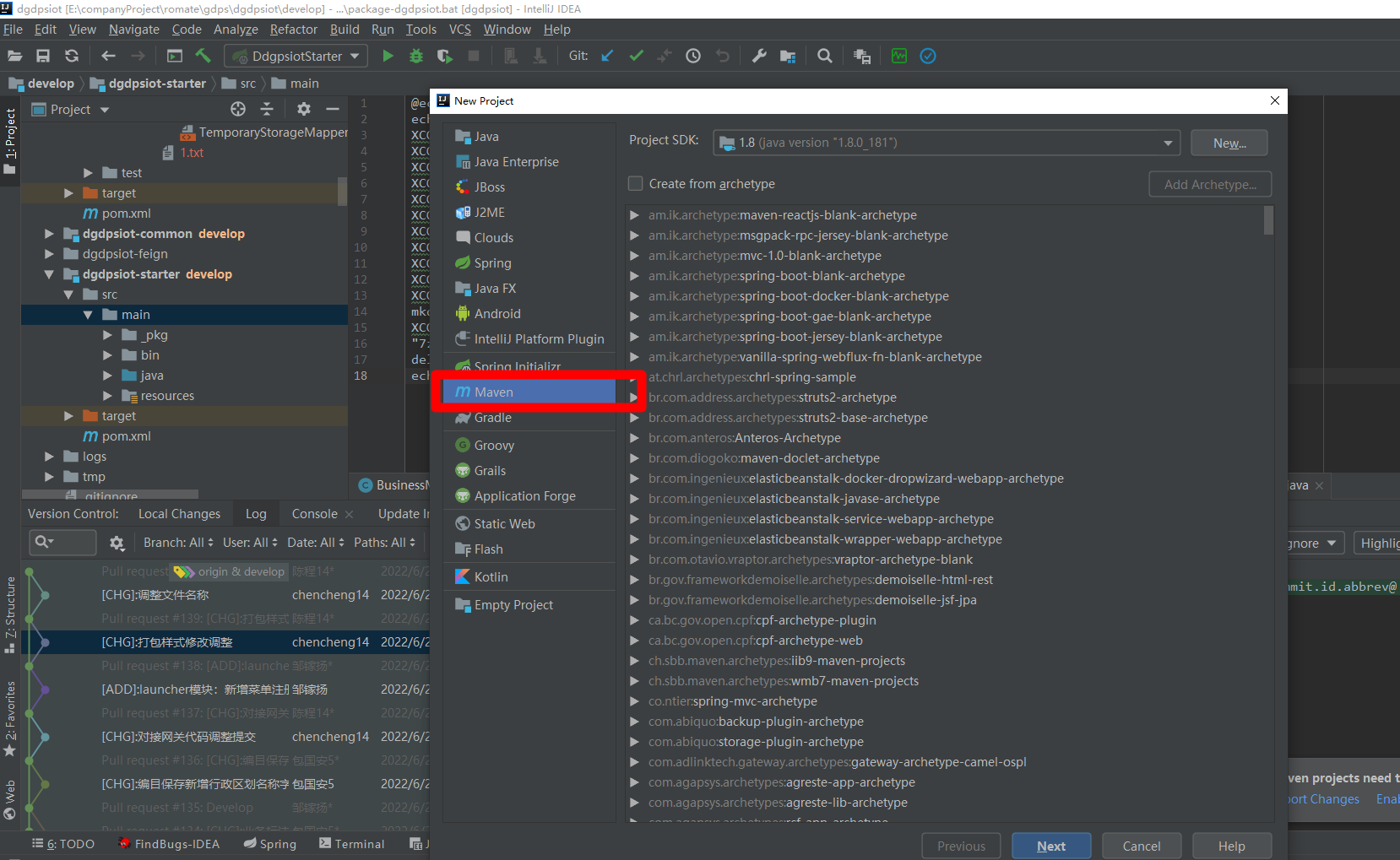Open file with the folder toolbar icon
This screenshot has width=1400, height=860.
coord(15,56)
